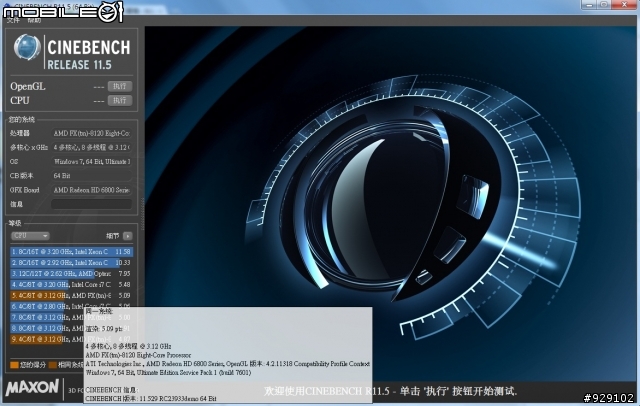Select ranking row 1, Intel Xeon 11.58
Image resolution: width=640 pixels, height=406 pixels.
(x=71, y=252)
